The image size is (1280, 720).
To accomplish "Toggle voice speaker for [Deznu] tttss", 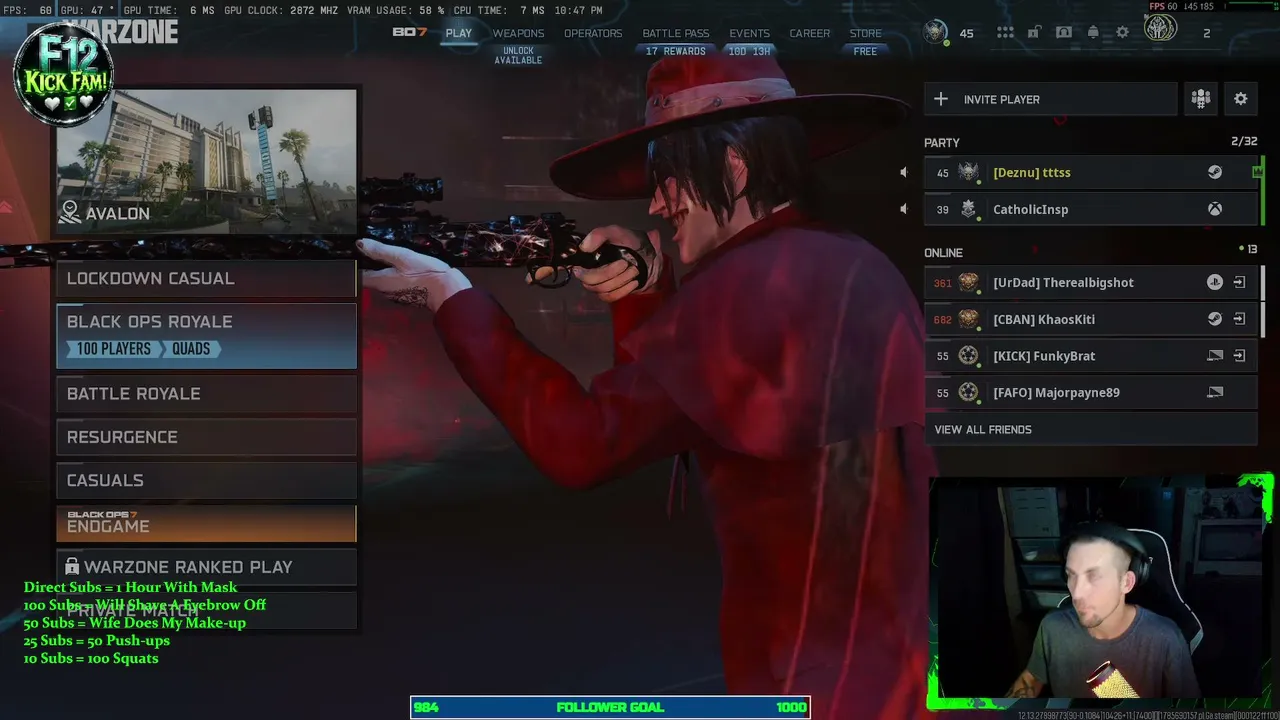I will tap(904, 173).
